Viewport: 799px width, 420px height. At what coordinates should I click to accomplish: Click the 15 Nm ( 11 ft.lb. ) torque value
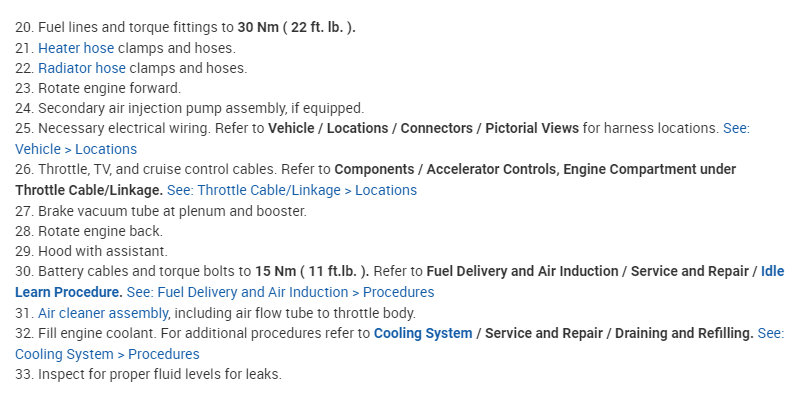click(312, 272)
